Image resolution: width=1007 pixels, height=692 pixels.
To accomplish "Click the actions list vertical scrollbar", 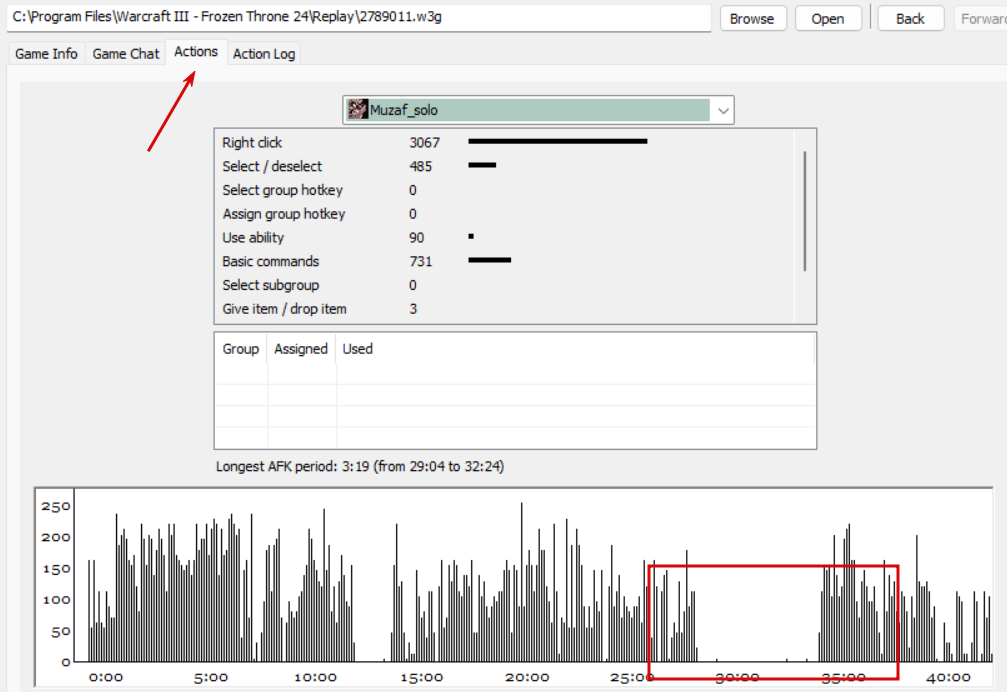I will coord(805,211).
